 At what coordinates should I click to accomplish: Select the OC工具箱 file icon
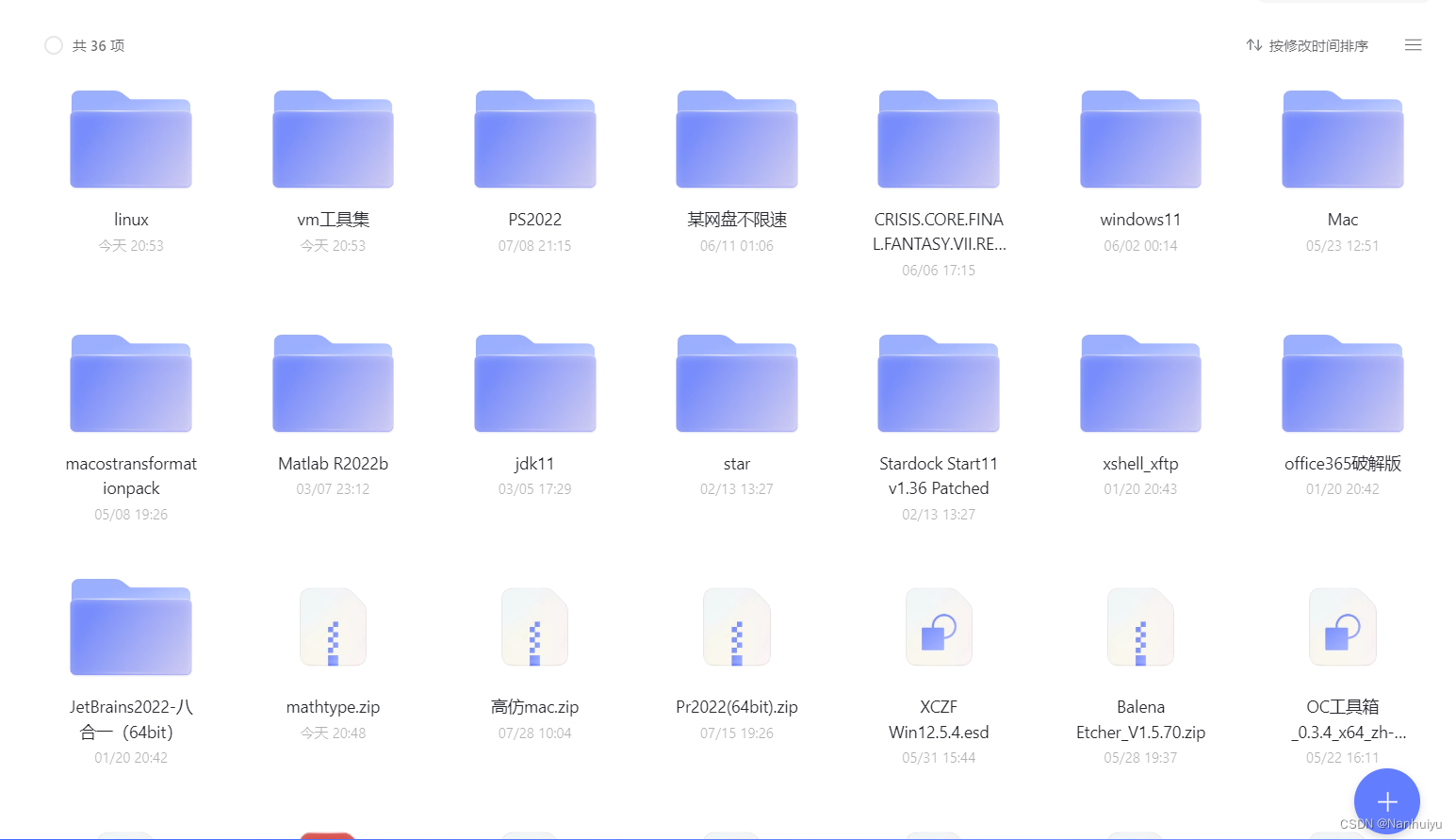1343,627
